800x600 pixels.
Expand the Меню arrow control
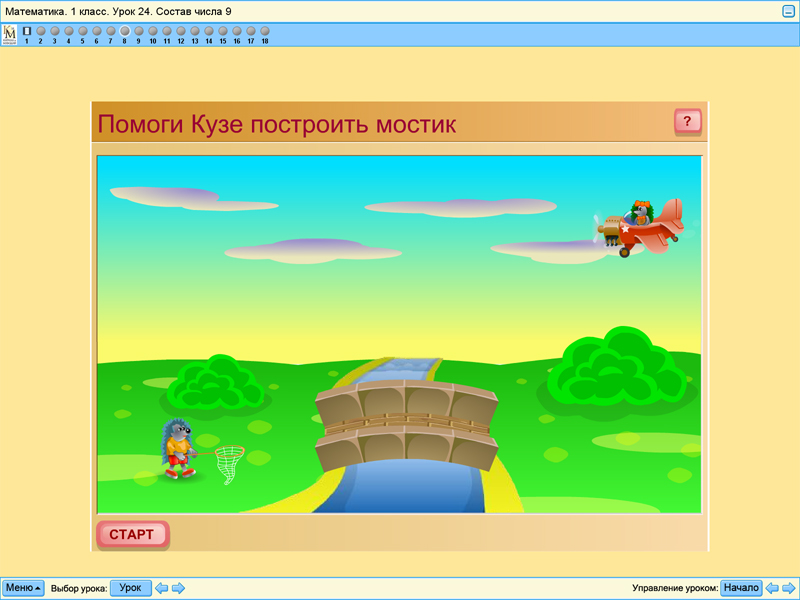point(38,588)
